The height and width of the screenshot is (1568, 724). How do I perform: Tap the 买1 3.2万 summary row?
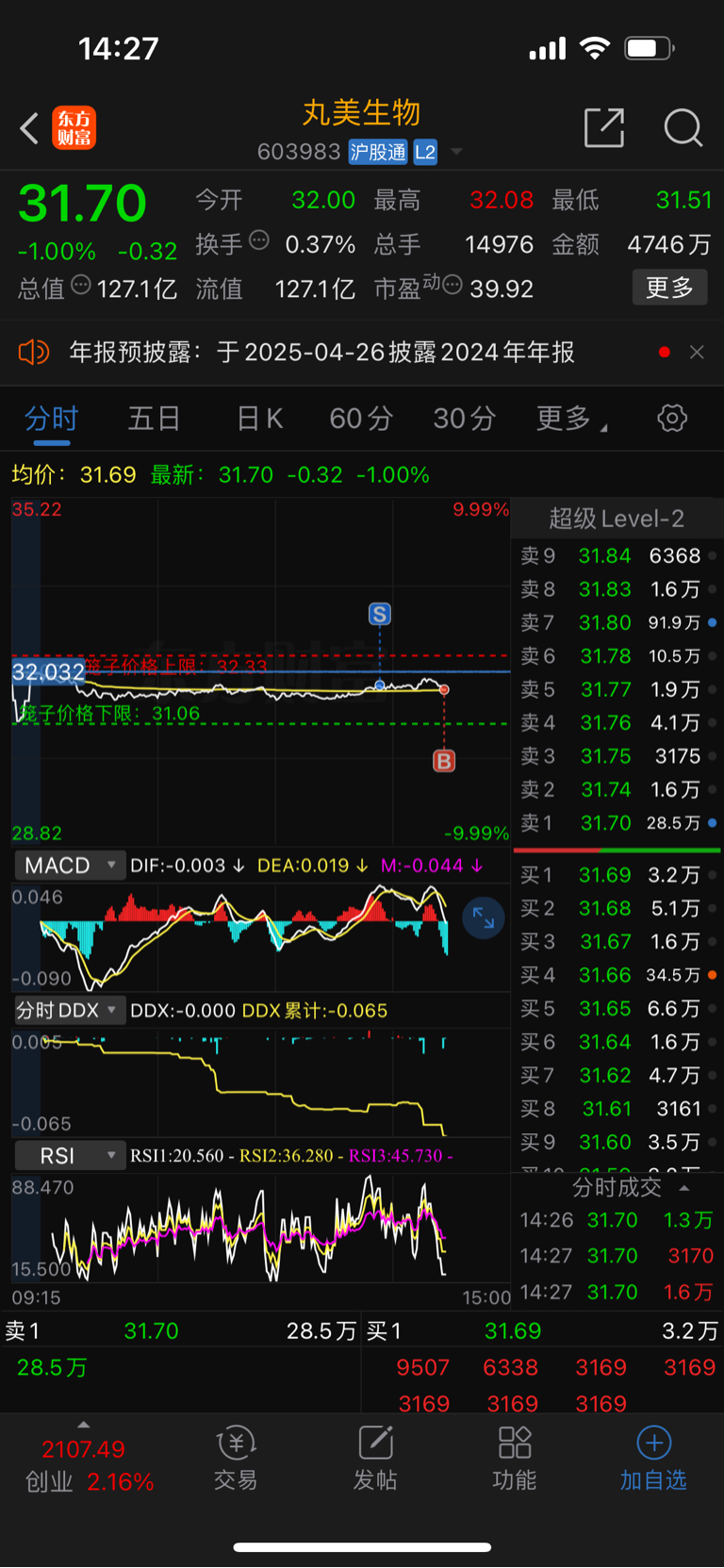542,1331
